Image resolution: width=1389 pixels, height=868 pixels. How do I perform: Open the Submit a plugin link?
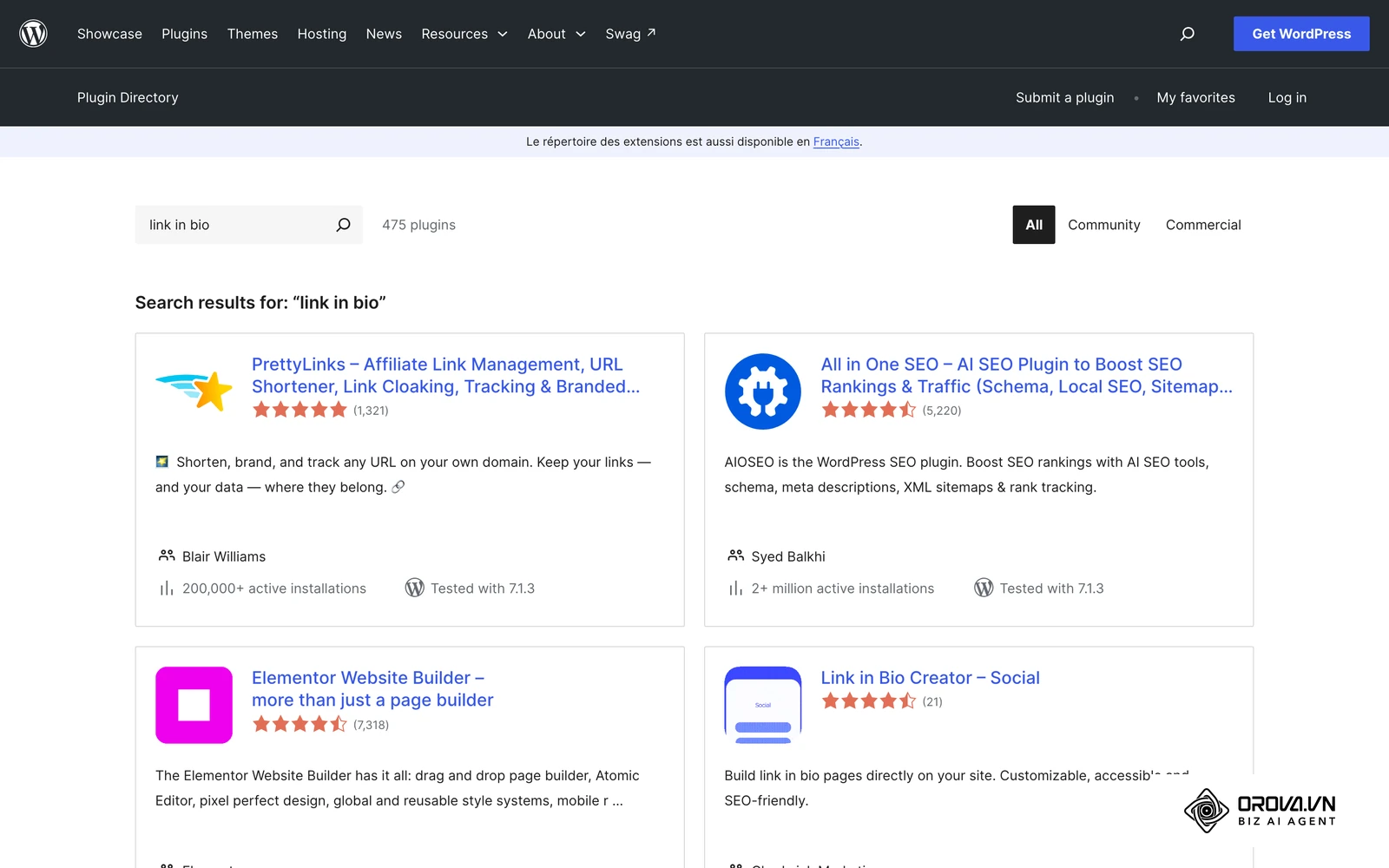point(1064,97)
